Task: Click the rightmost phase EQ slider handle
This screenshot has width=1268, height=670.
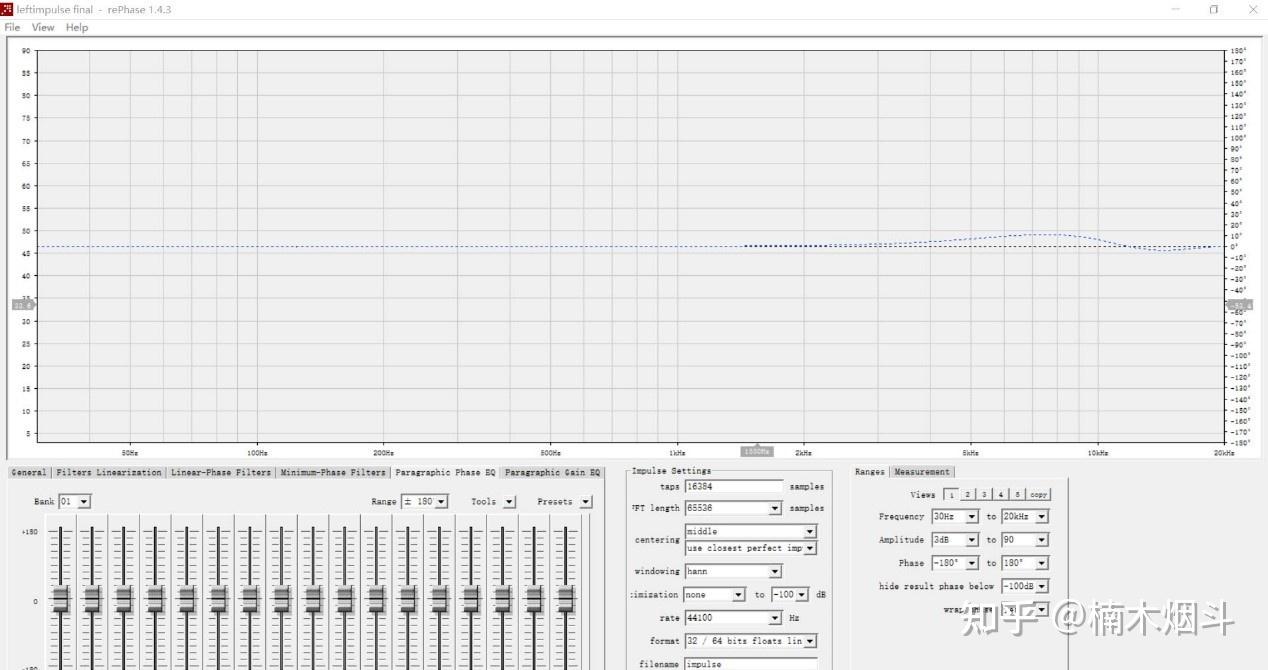Action: (x=566, y=600)
